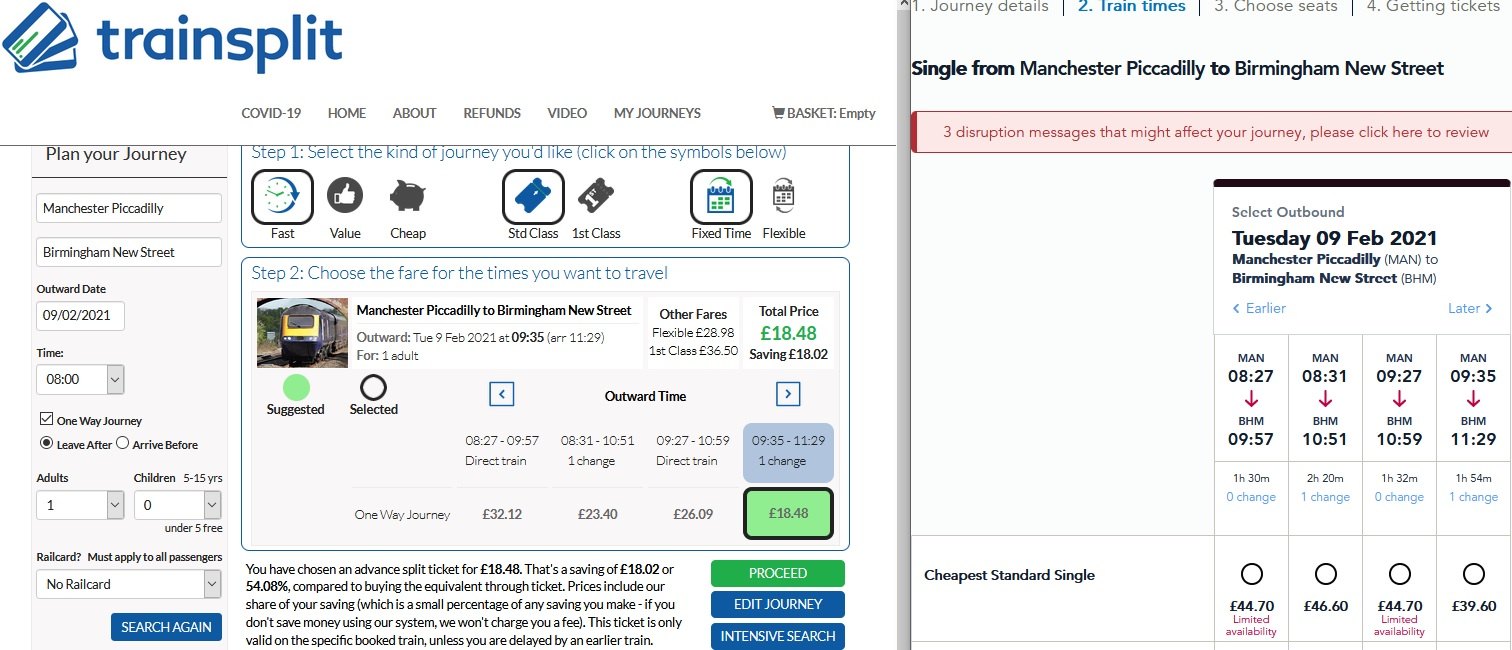Switch to Journey details step tab
This screenshot has width=1512, height=650.
[x=980, y=7]
